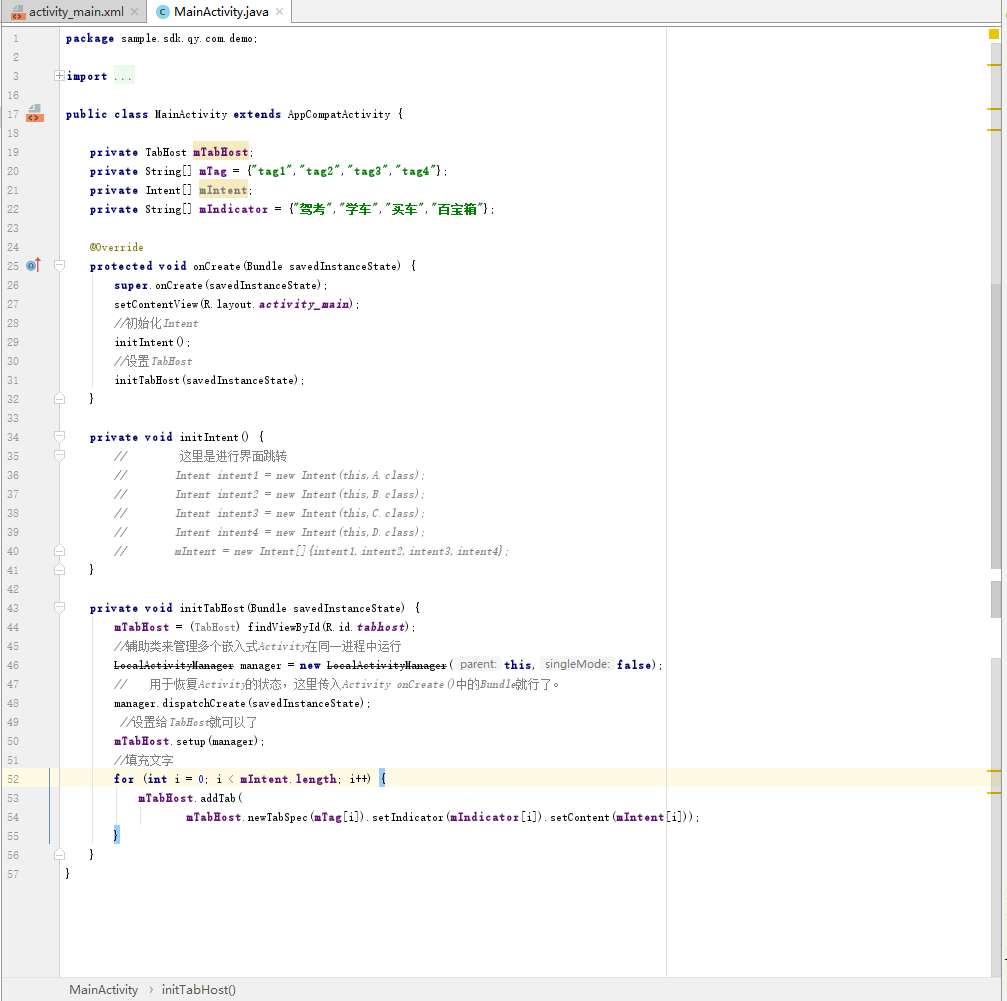Viewport: 1007px width, 1001px height.
Task: Collapse the initIntent method at line 34
Action: tap(60, 437)
